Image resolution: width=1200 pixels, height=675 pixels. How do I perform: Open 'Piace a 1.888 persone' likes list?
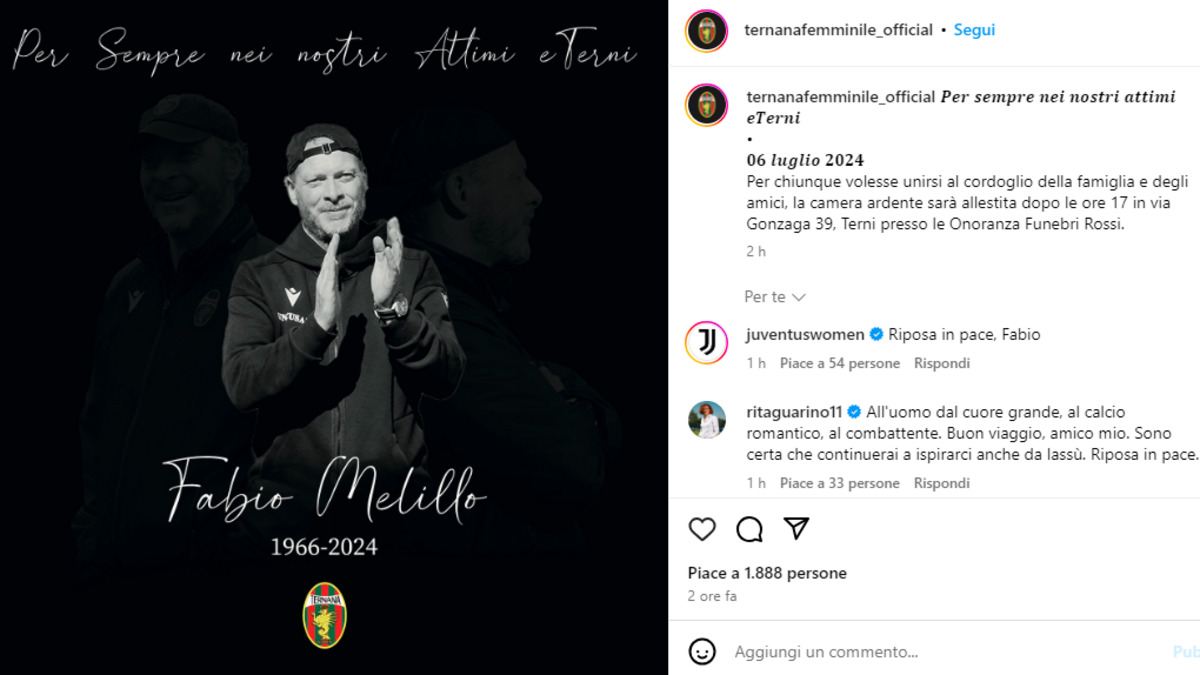767,573
